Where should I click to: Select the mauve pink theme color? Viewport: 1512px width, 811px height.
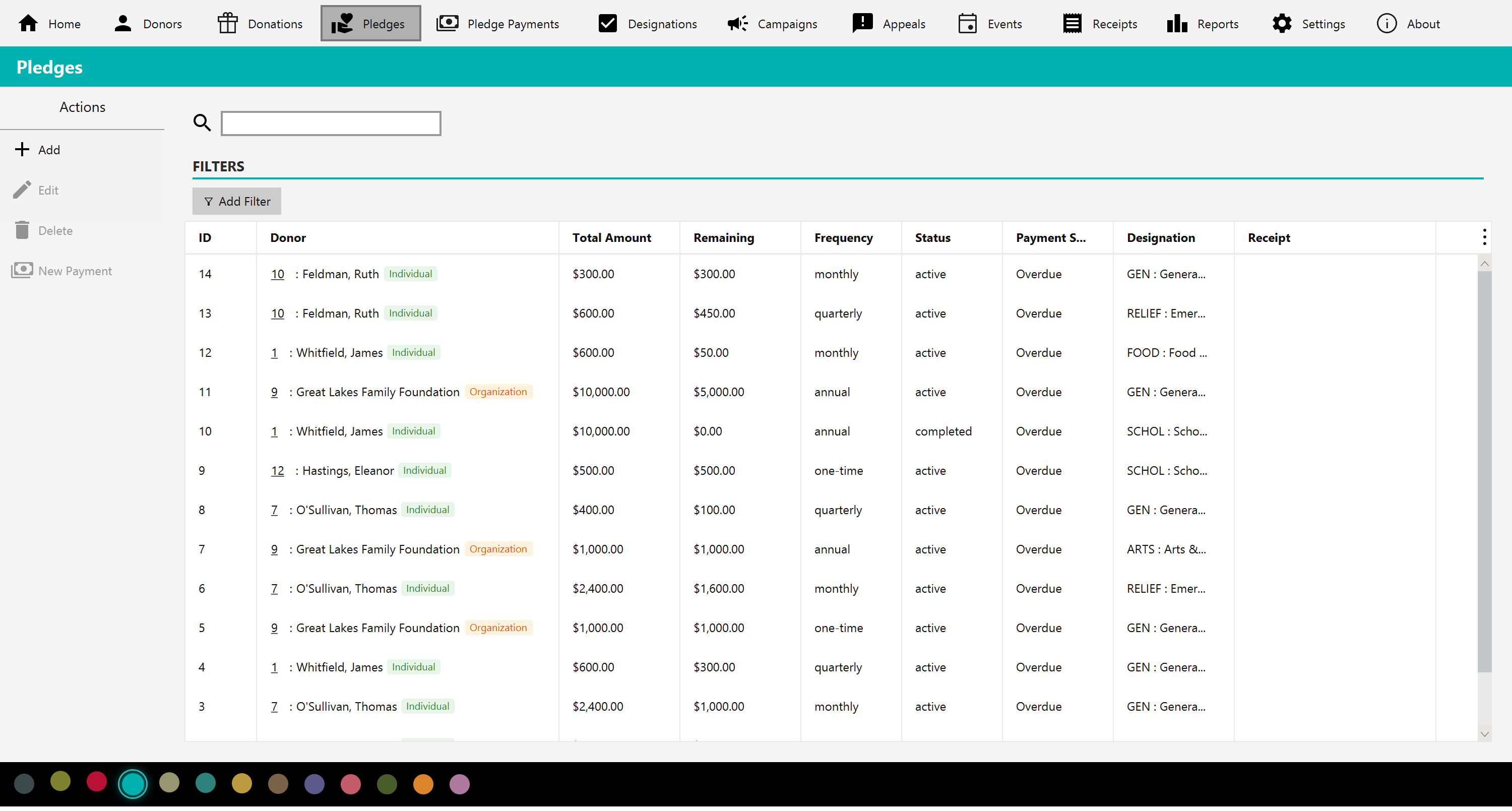coord(460,784)
